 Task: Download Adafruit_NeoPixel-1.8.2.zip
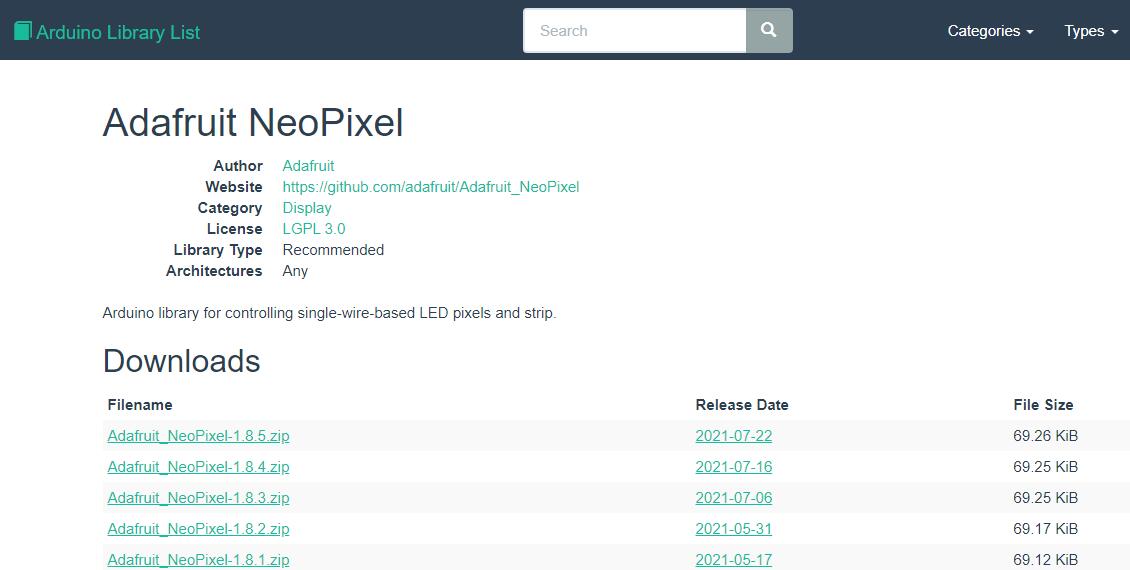pos(198,529)
